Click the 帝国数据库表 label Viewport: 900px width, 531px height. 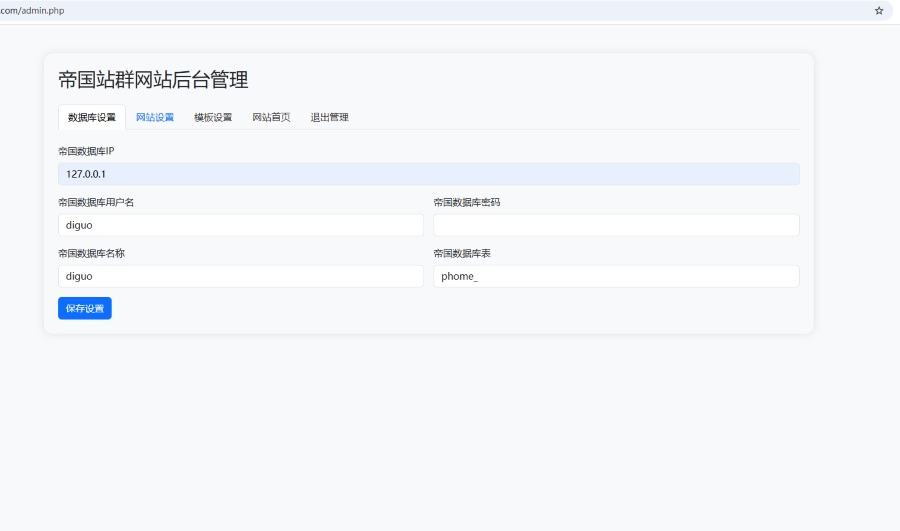click(x=462, y=253)
